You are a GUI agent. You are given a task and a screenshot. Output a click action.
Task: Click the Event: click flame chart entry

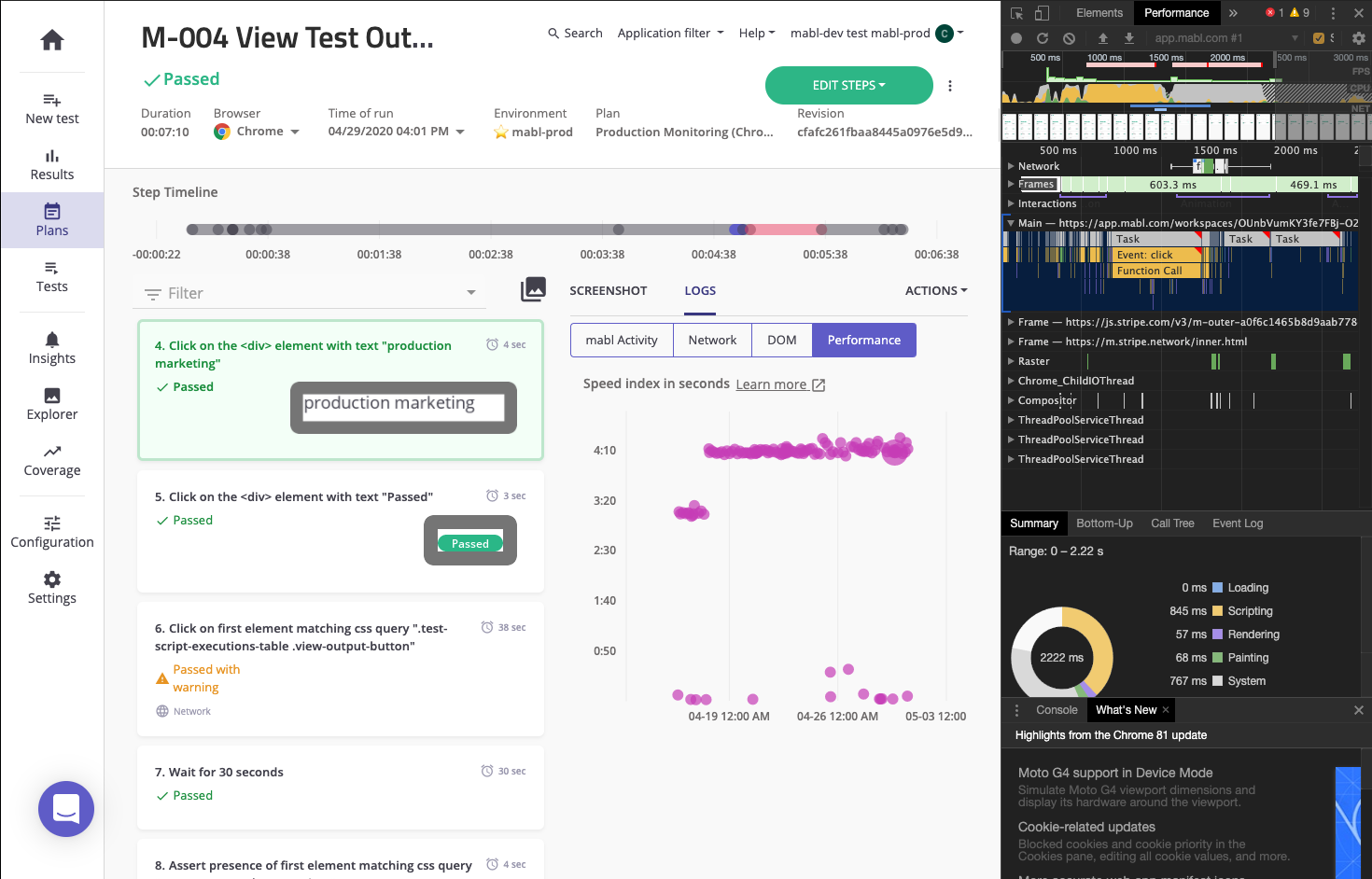[1157, 255]
